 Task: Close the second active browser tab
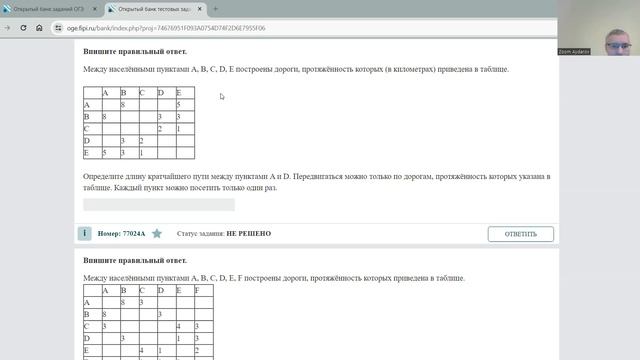click(x=200, y=9)
